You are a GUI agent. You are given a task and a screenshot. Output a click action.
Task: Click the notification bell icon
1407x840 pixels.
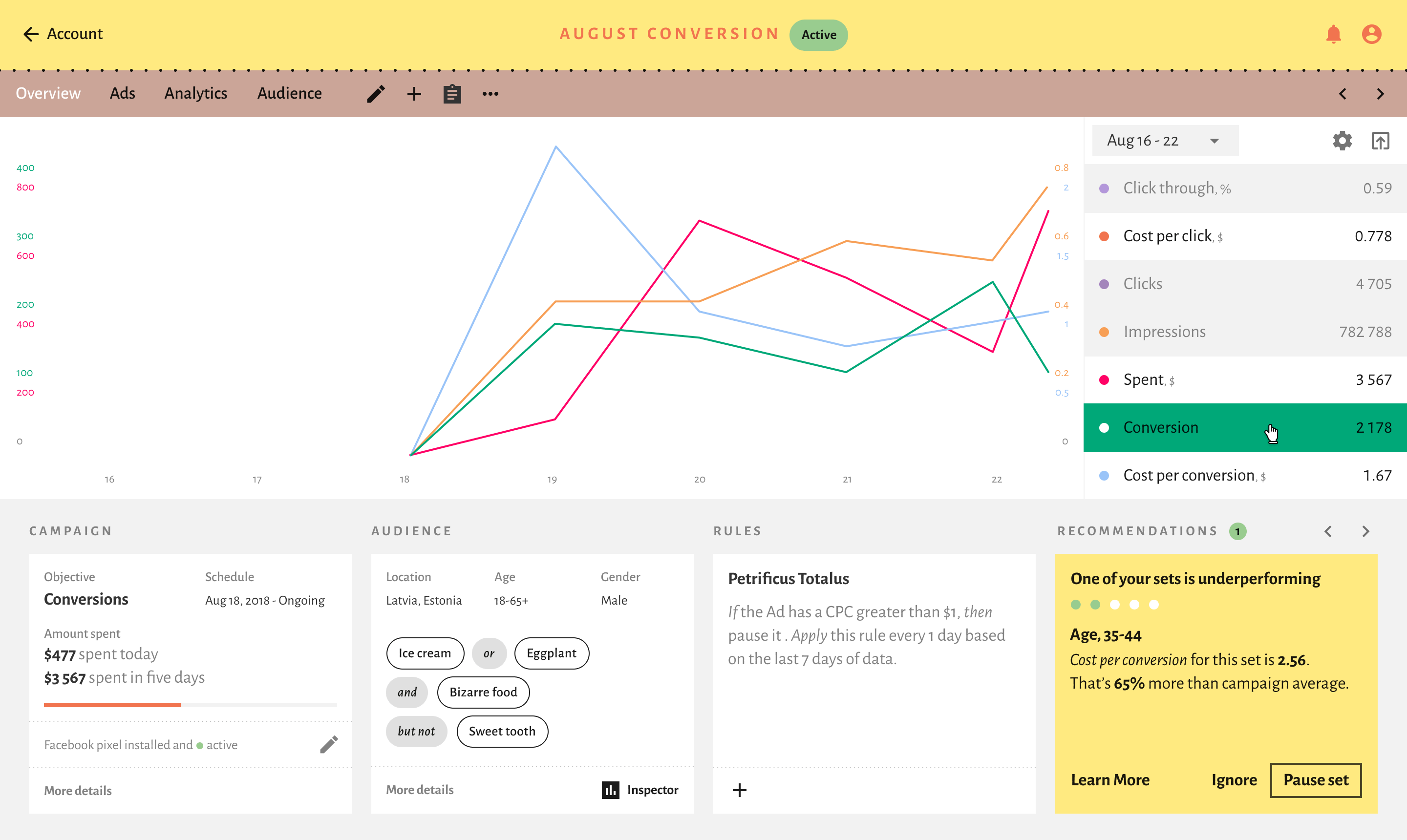coord(1333,35)
